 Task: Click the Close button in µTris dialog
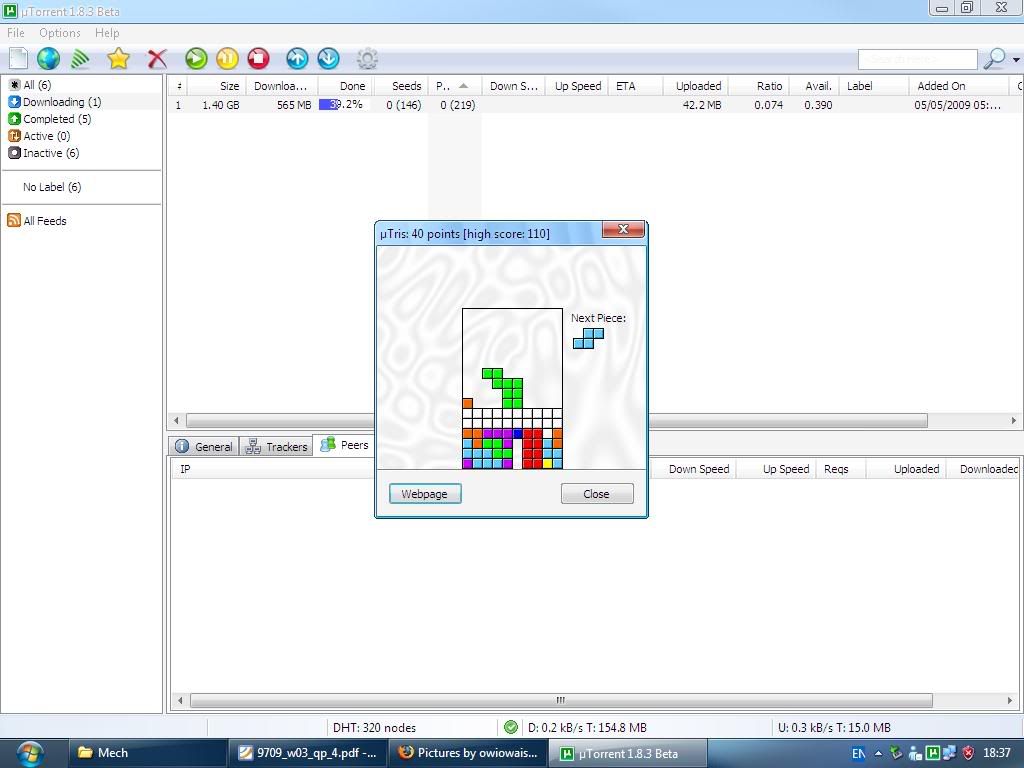(597, 494)
